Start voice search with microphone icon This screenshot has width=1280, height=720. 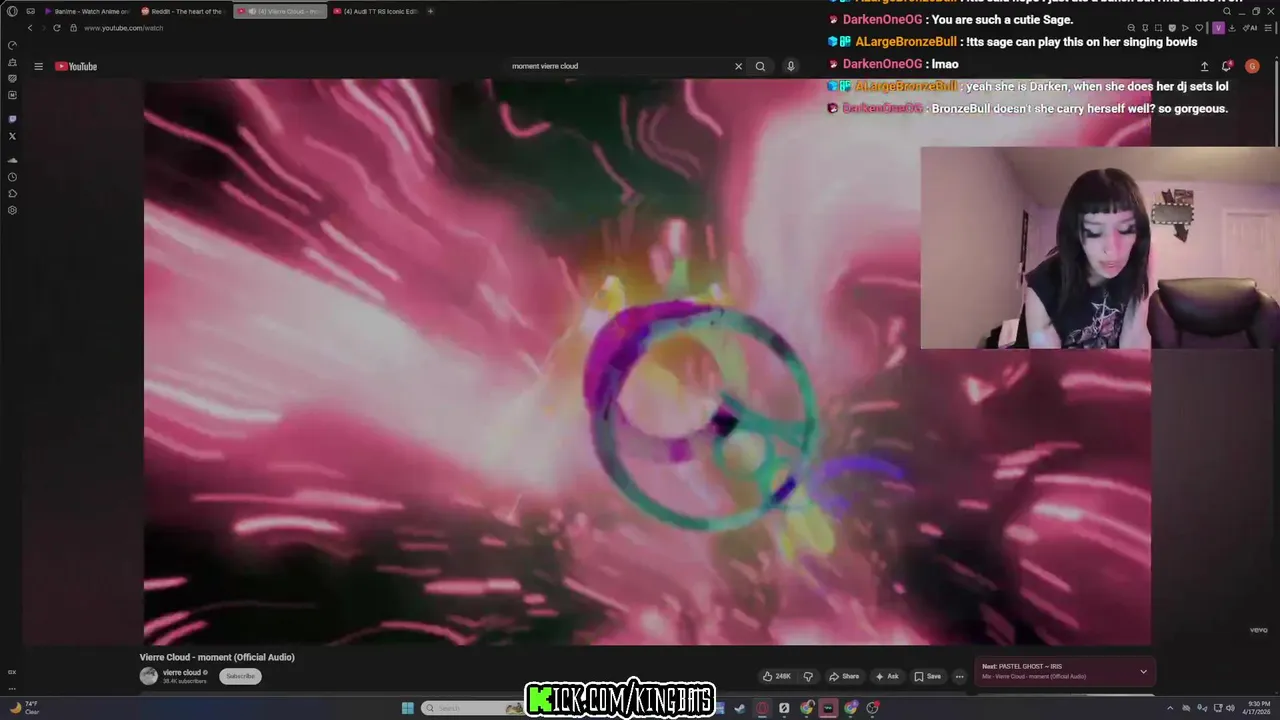(791, 66)
